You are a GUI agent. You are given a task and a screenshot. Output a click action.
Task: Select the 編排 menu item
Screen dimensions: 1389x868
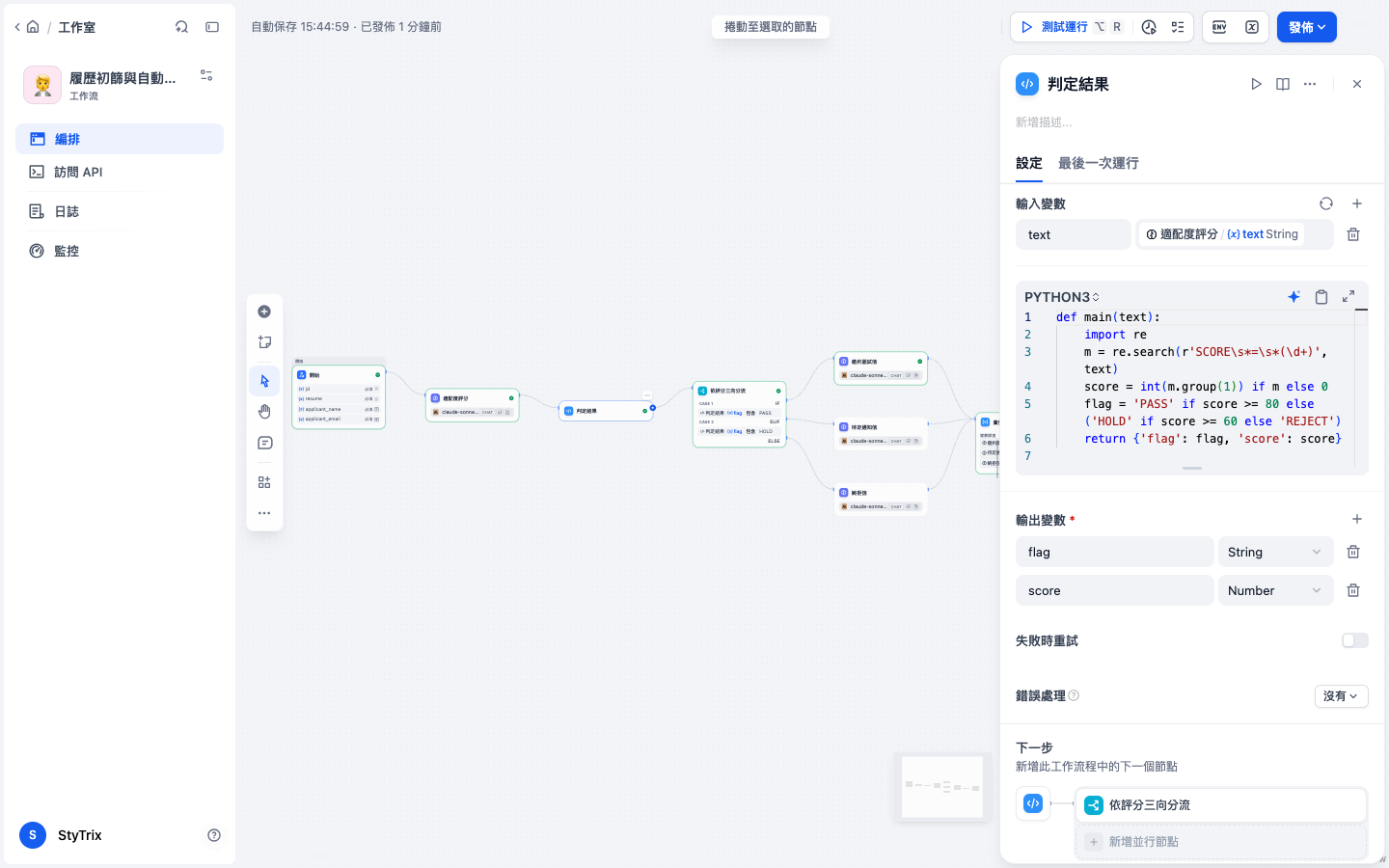(120, 139)
